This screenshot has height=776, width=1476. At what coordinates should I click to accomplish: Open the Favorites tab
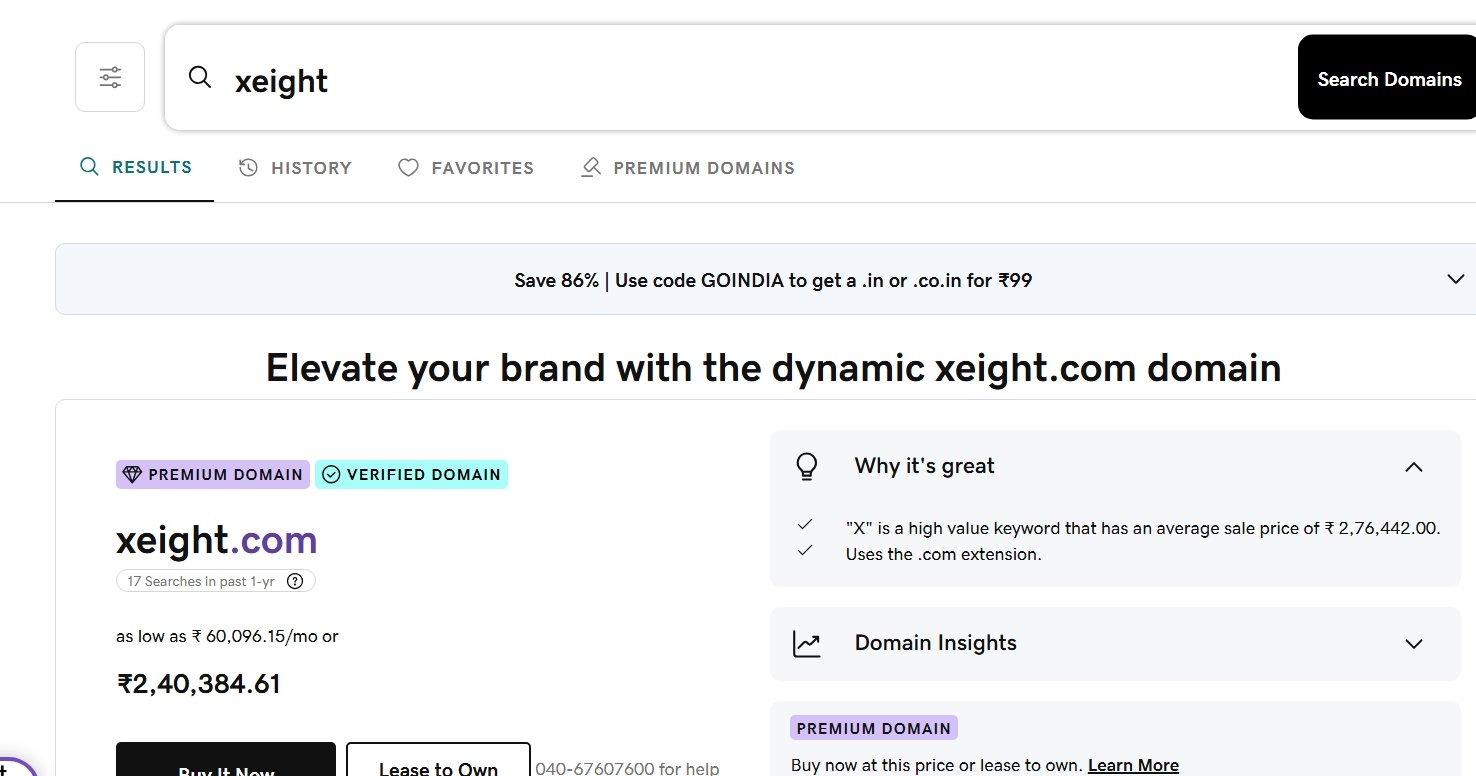[466, 168]
